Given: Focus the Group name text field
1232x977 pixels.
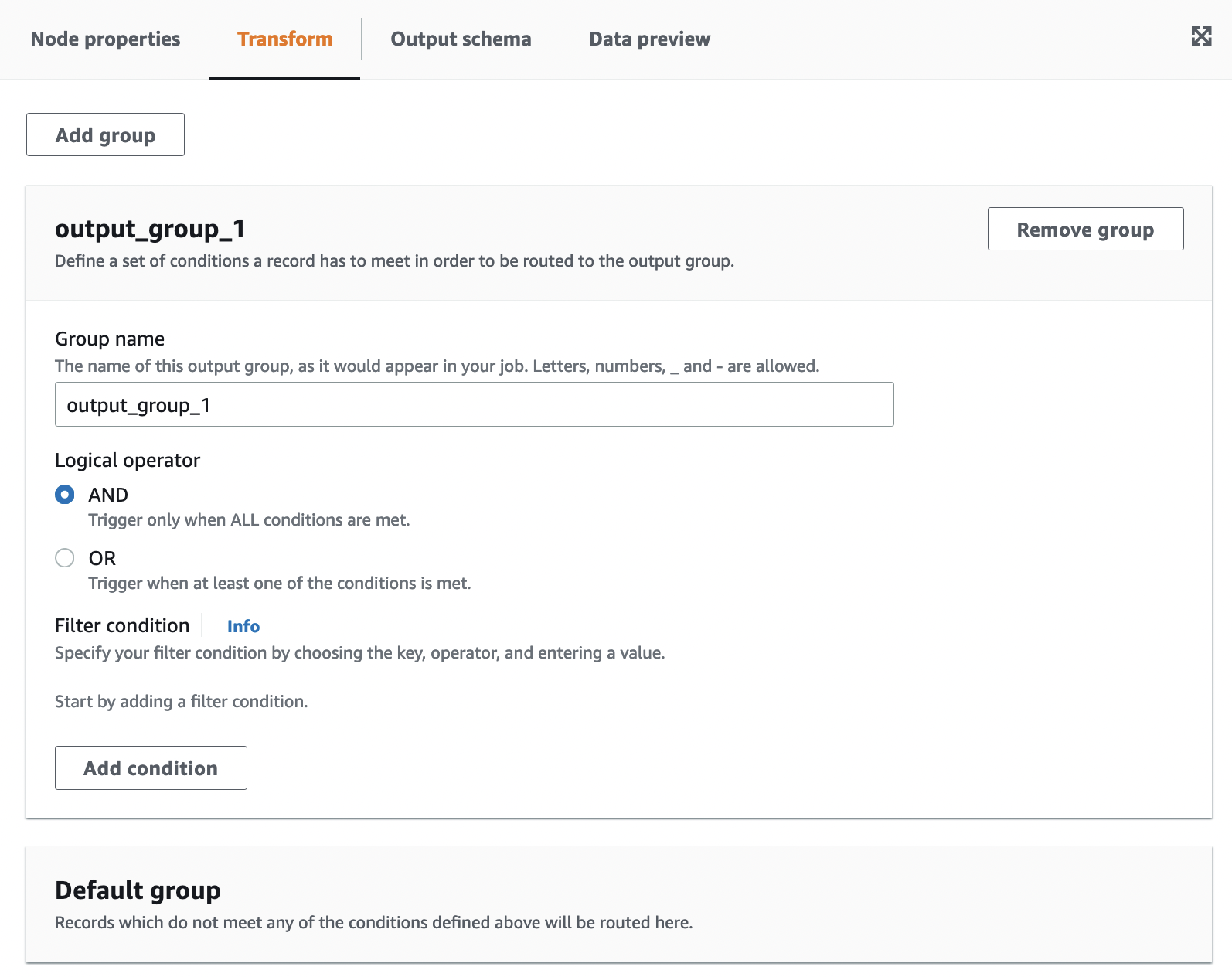Looking at the screenshot, I should pos(474,405).
